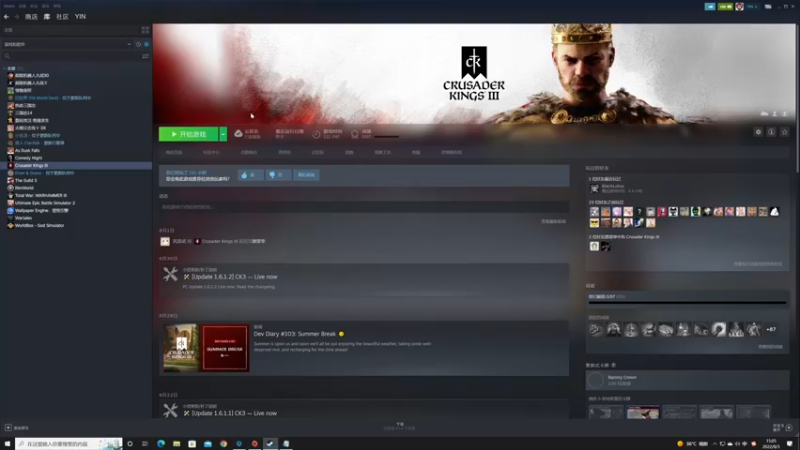Toggle favorite star for this game
Viewport: 800px width, 450px height.
785,132
